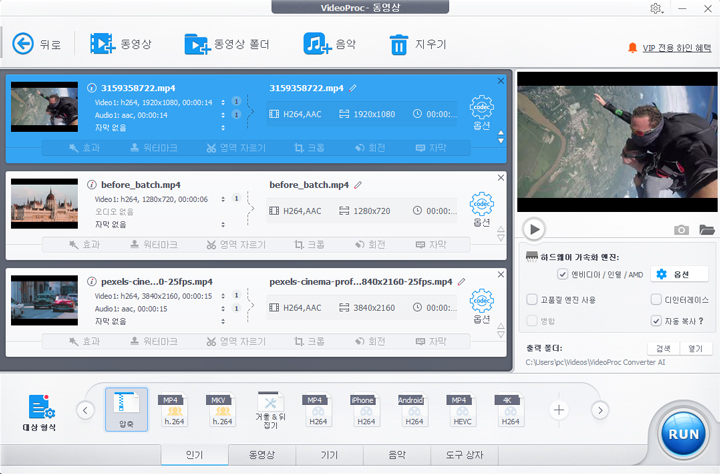
Task: Browse output folder with 검색 button
Action: pos(663,349)
